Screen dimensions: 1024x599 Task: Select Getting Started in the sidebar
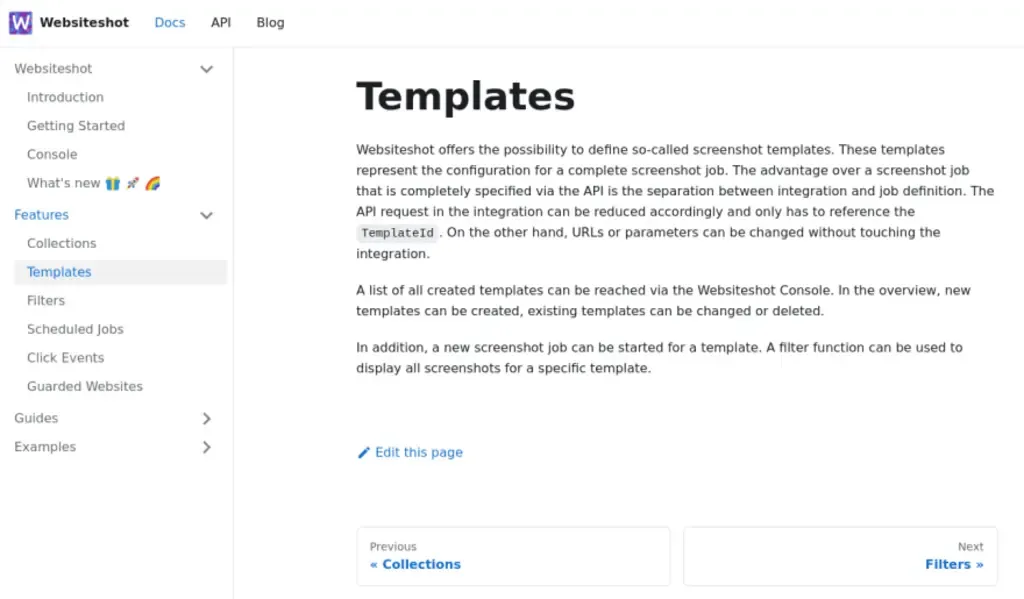pyautogui.click(x=76, y=126)
